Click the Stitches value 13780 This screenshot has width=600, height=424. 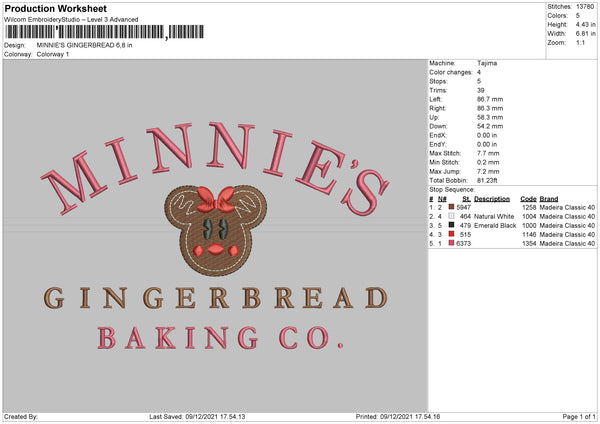(585, 7)
